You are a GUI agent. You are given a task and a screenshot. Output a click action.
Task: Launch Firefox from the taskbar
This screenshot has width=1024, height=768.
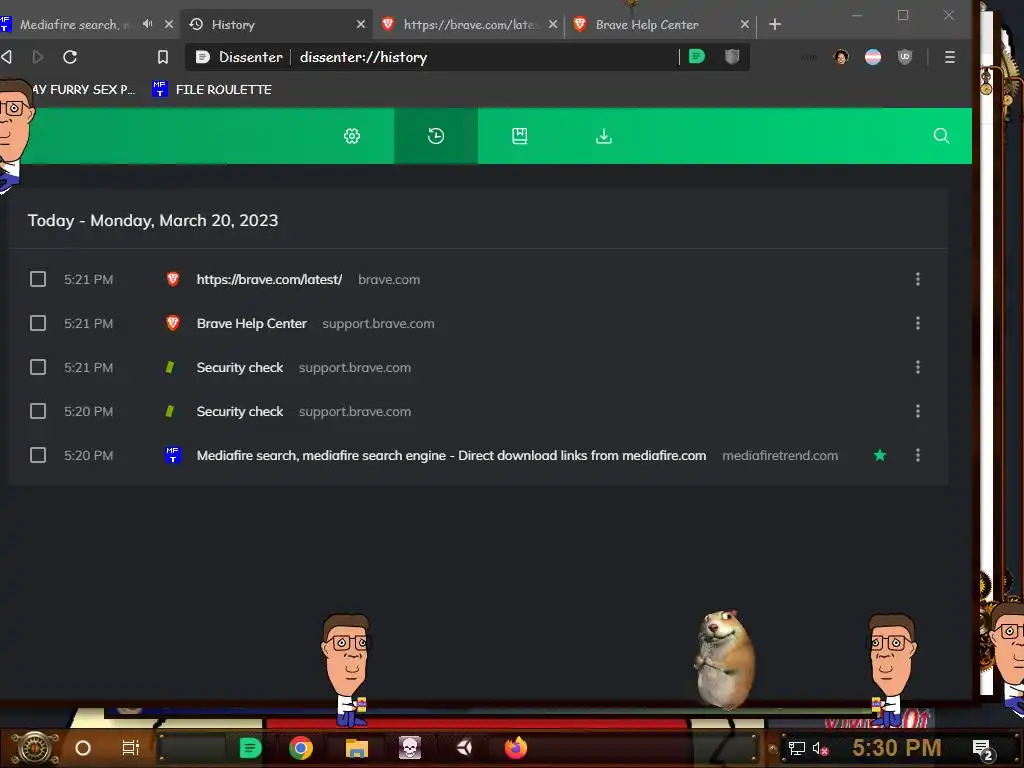[x=516, y=748]
